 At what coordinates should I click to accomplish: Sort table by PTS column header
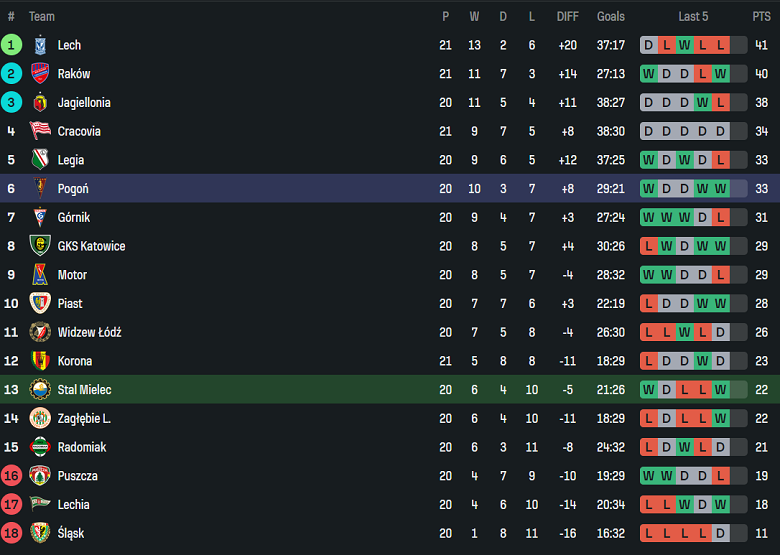(x=761, y=16)
